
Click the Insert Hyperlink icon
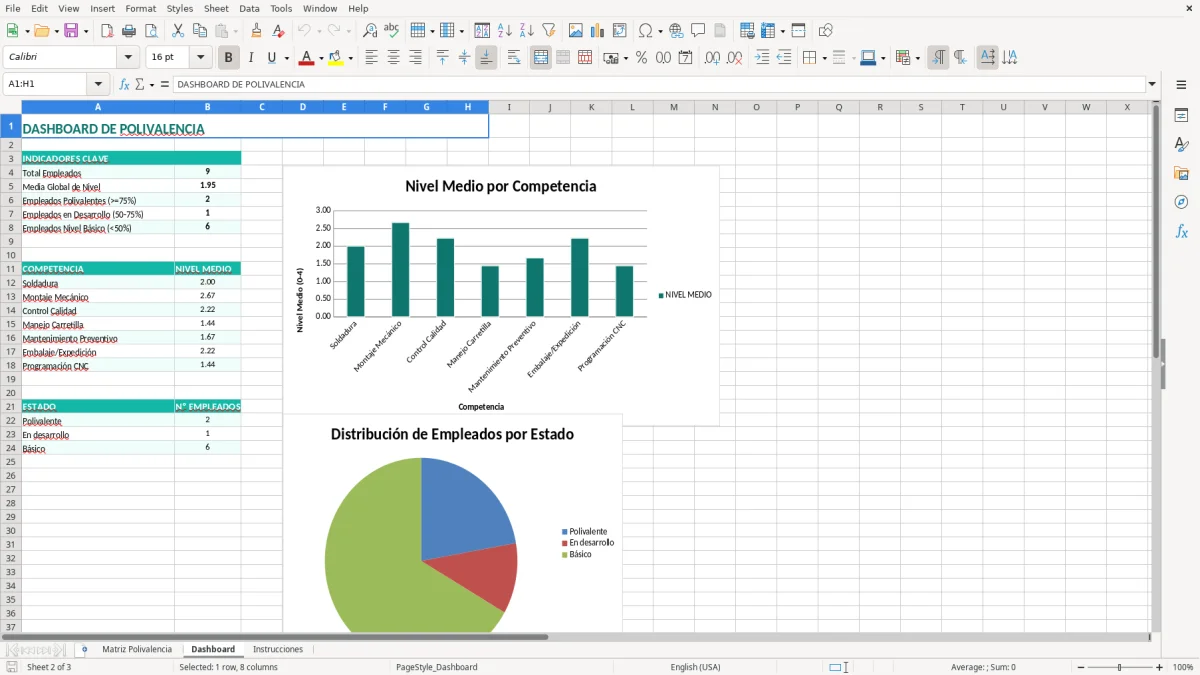pos(676,31)
